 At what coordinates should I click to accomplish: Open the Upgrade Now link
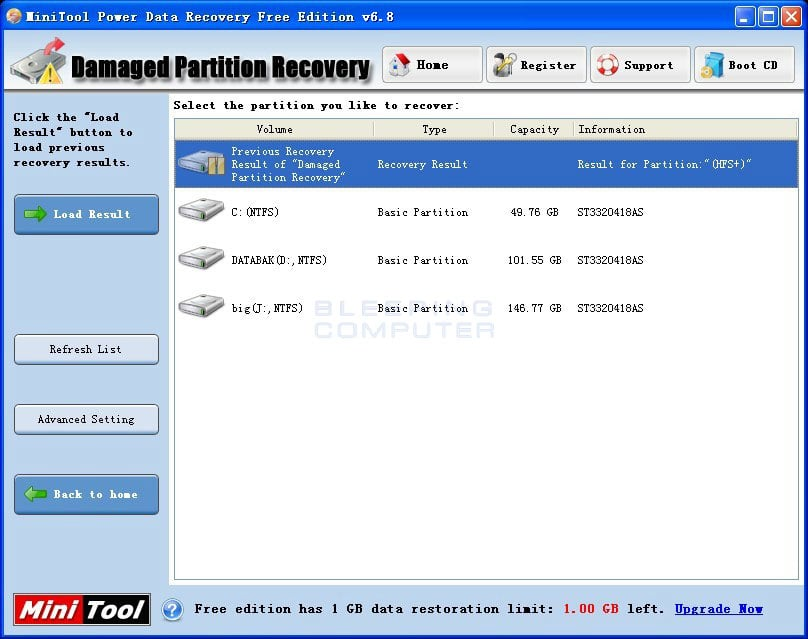pyautogui.click(x=718, y=609)
